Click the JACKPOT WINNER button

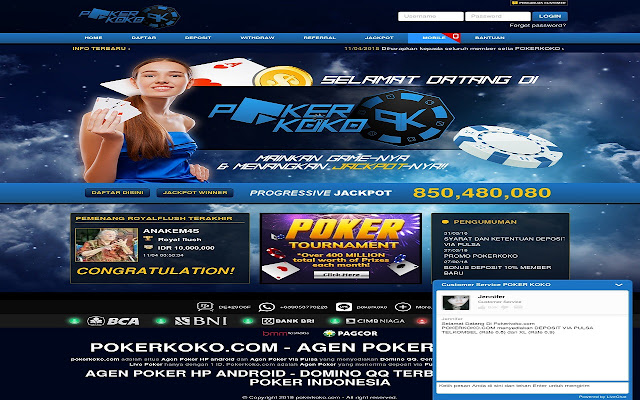[195, 193]
